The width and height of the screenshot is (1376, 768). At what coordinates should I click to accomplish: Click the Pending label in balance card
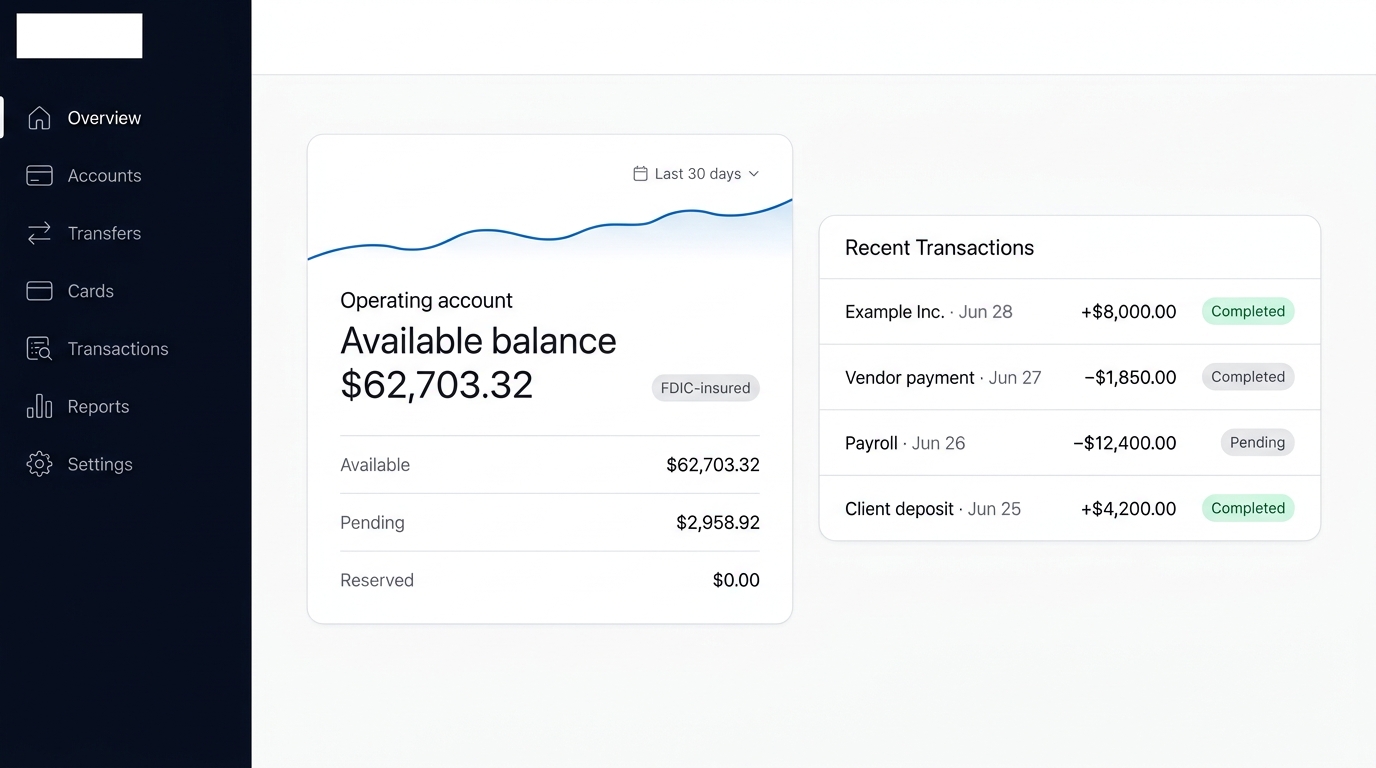372,523
